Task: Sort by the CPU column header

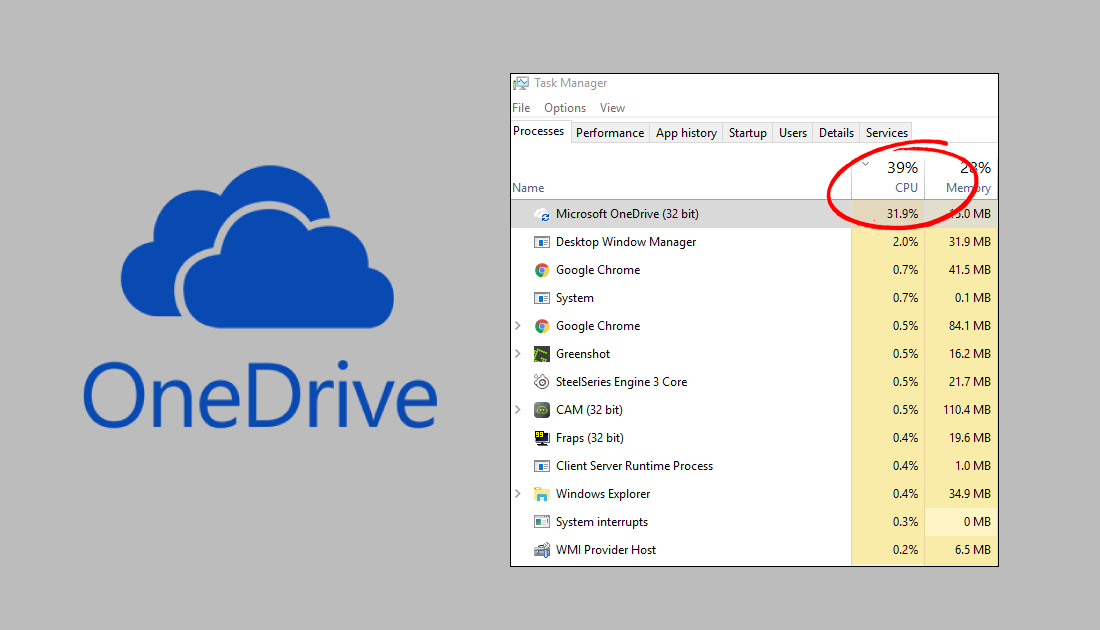Action: pos(906,188)
